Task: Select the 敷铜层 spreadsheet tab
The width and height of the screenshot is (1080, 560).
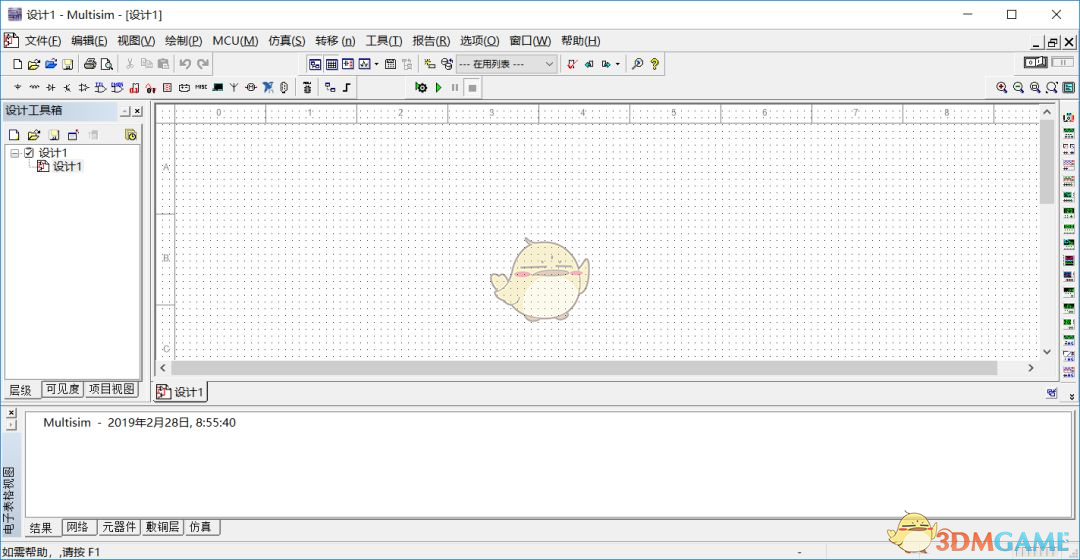Action: click(163, 527)
